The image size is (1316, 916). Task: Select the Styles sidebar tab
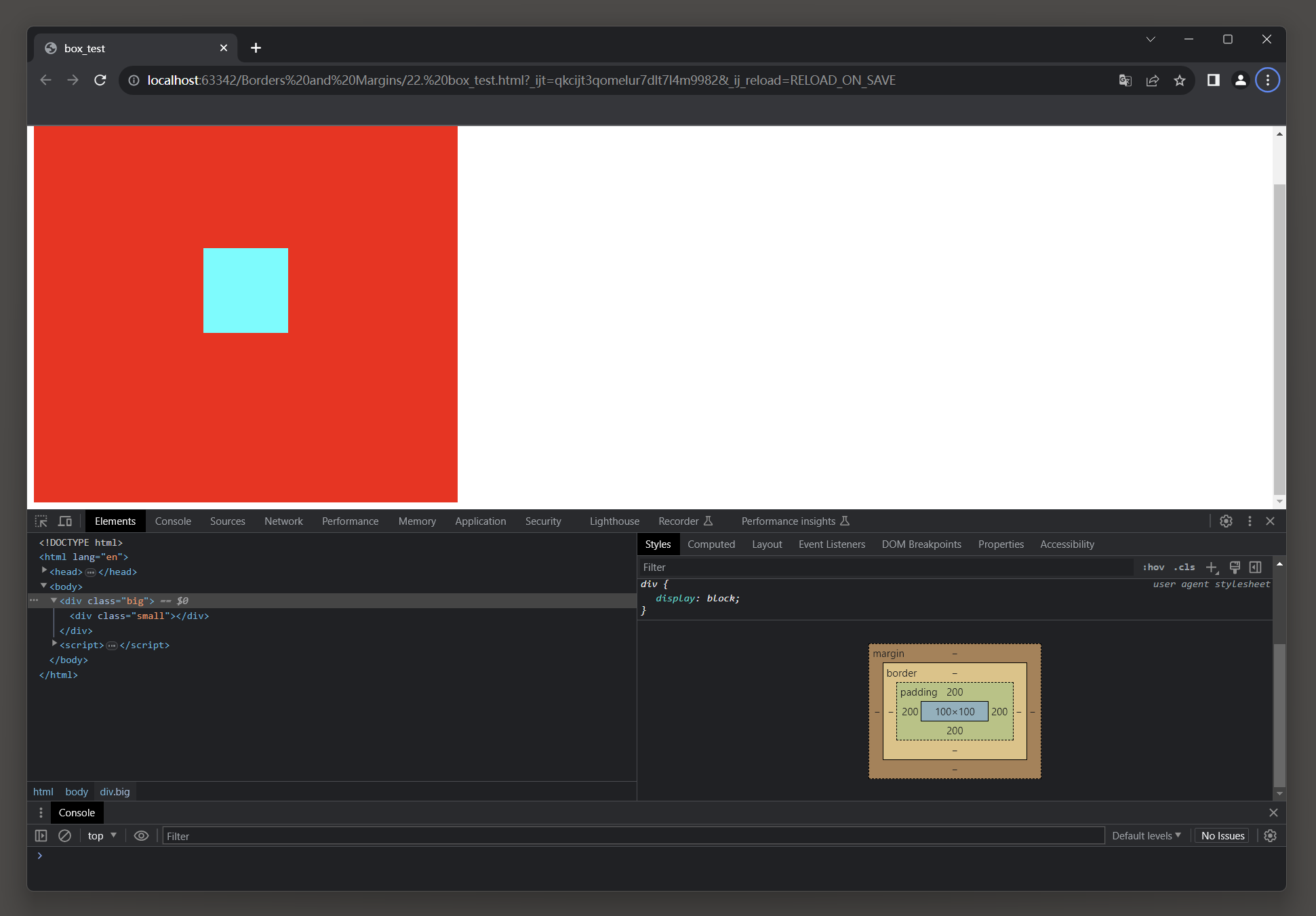click(x=658, y=544)
